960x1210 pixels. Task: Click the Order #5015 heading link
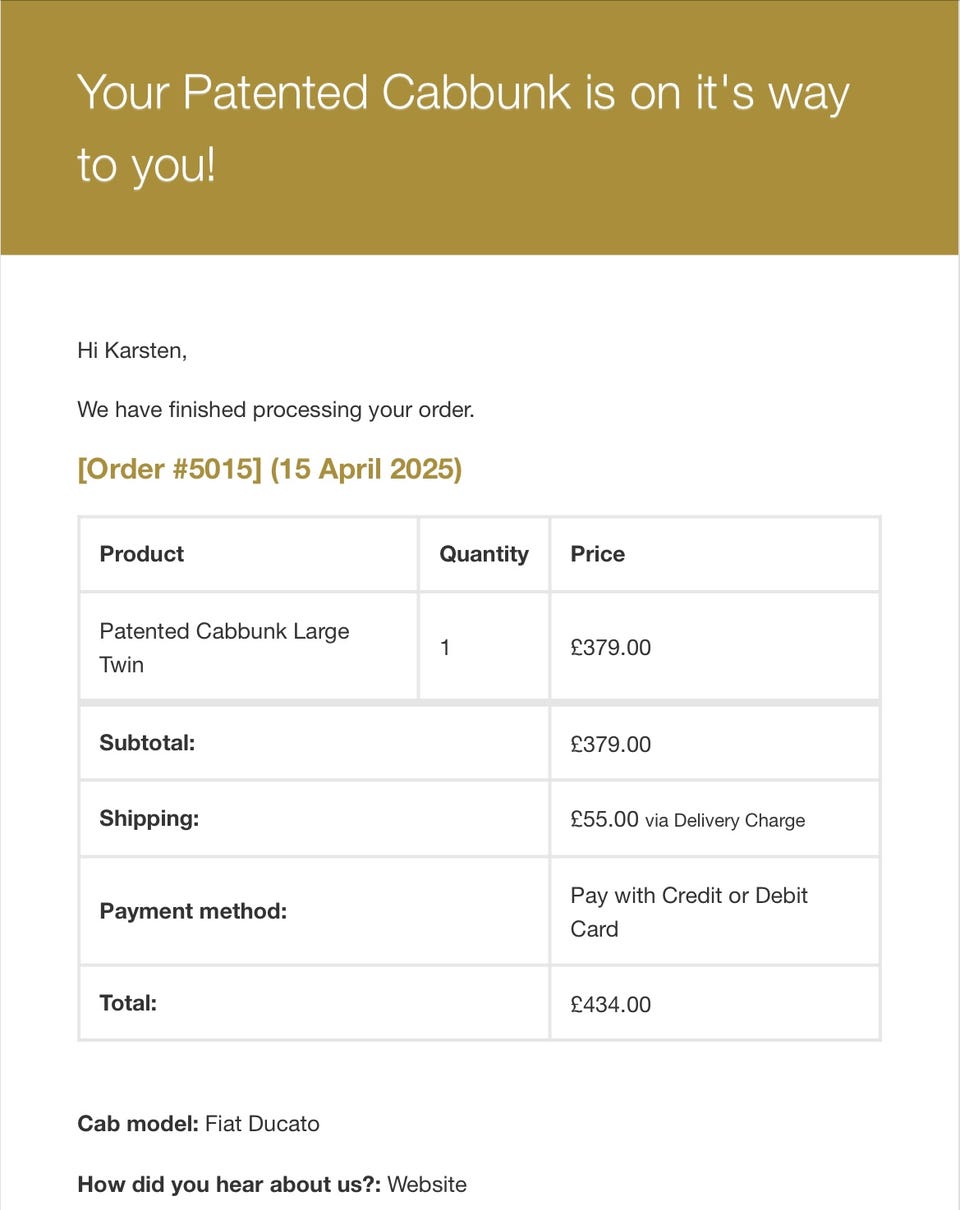tap(270, 469)
